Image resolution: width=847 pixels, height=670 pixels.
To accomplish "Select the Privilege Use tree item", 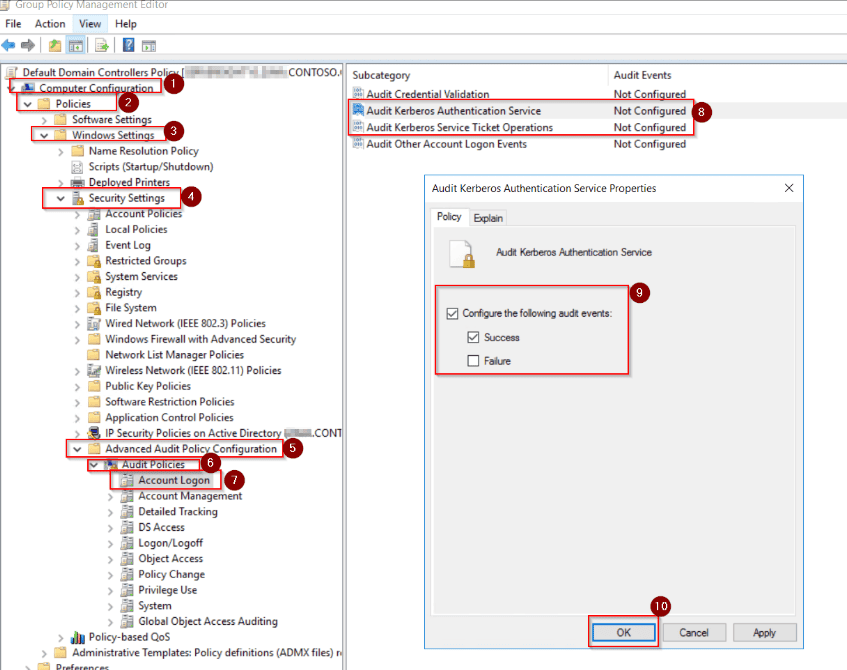I will point(167,590).
